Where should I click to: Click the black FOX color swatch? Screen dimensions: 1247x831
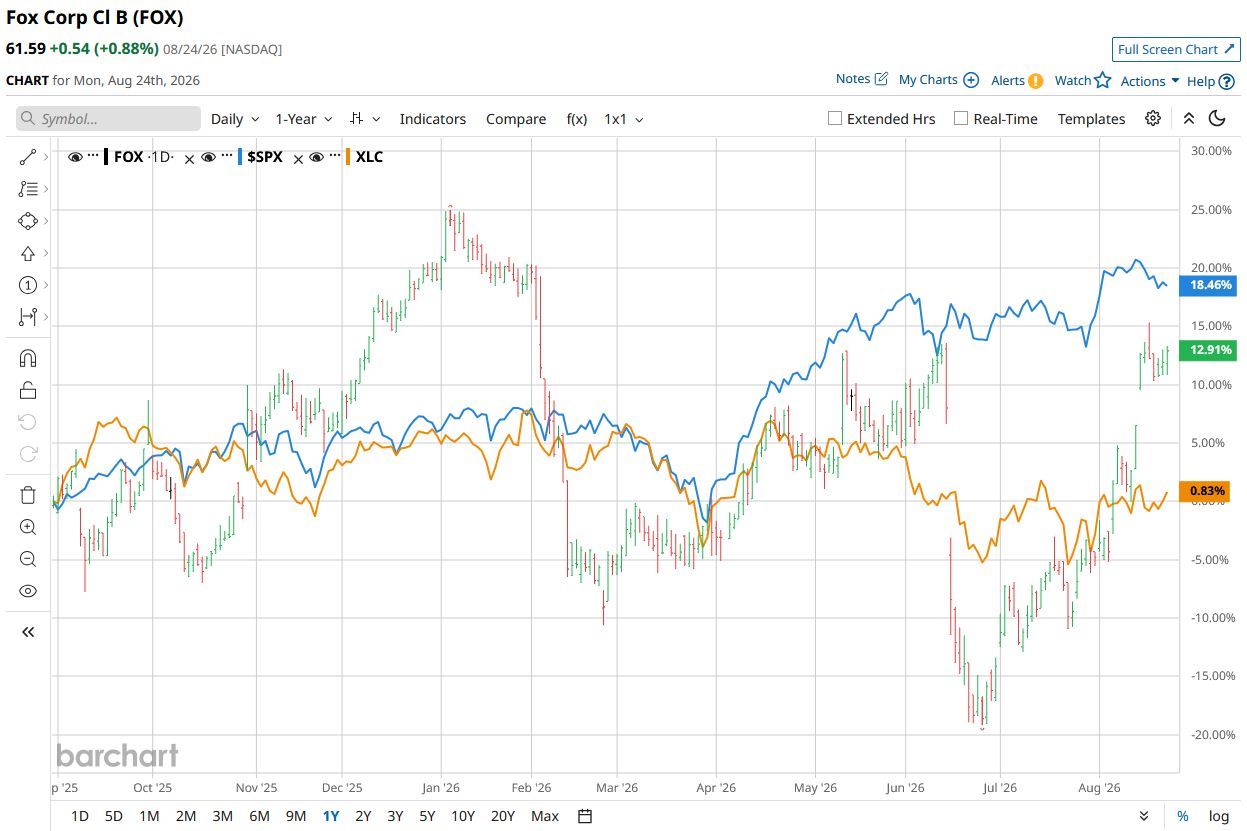pyautogui.click(x=106, y=157)
